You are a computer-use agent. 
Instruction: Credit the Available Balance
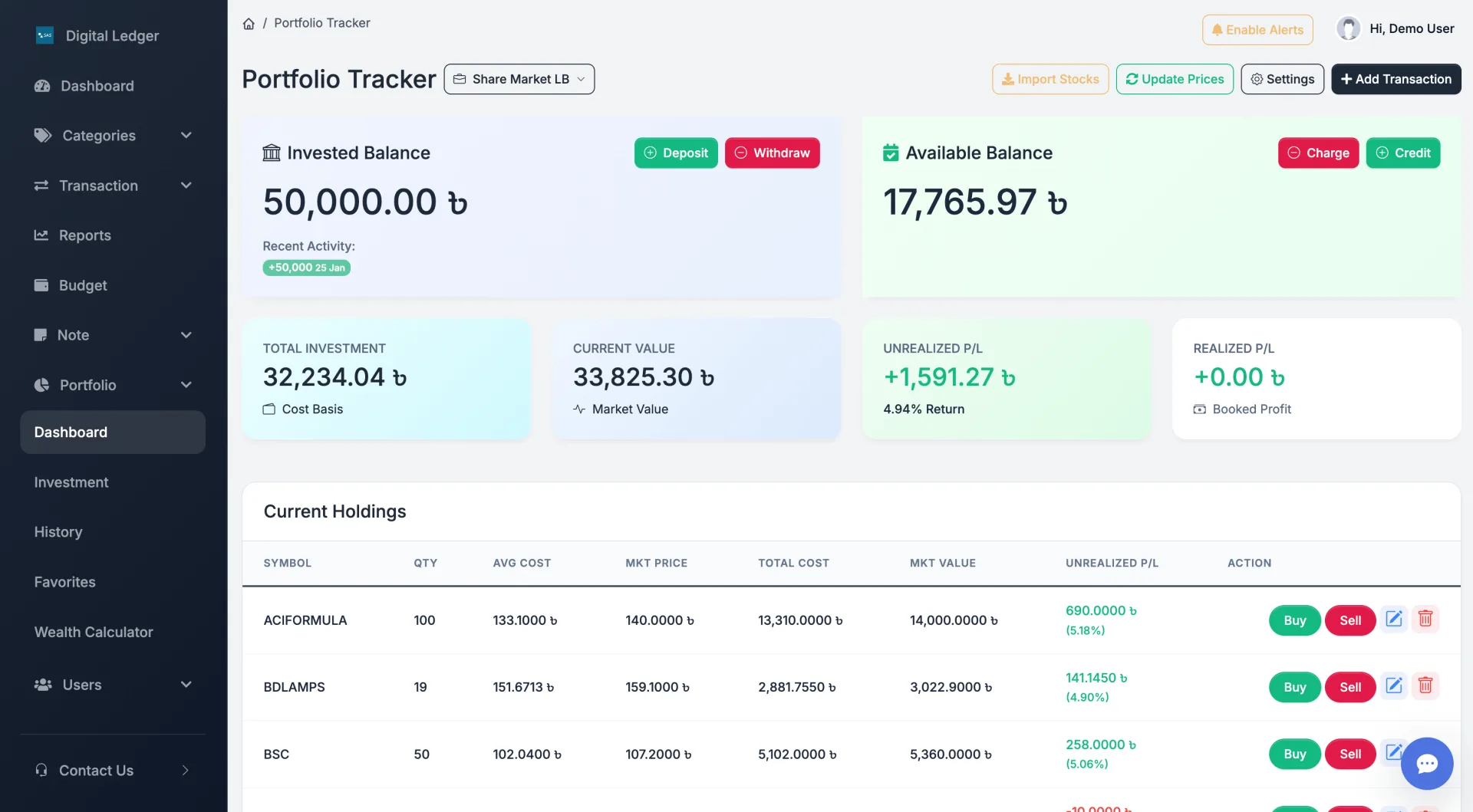coord(1403,153)
